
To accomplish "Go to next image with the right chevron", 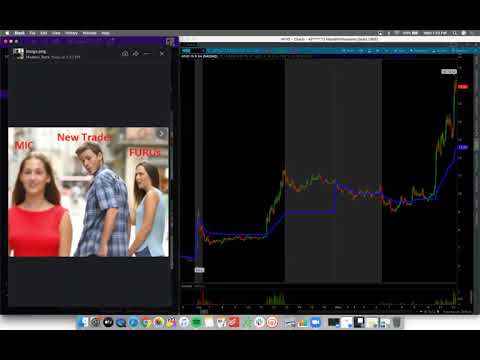I will pos(161,134).
